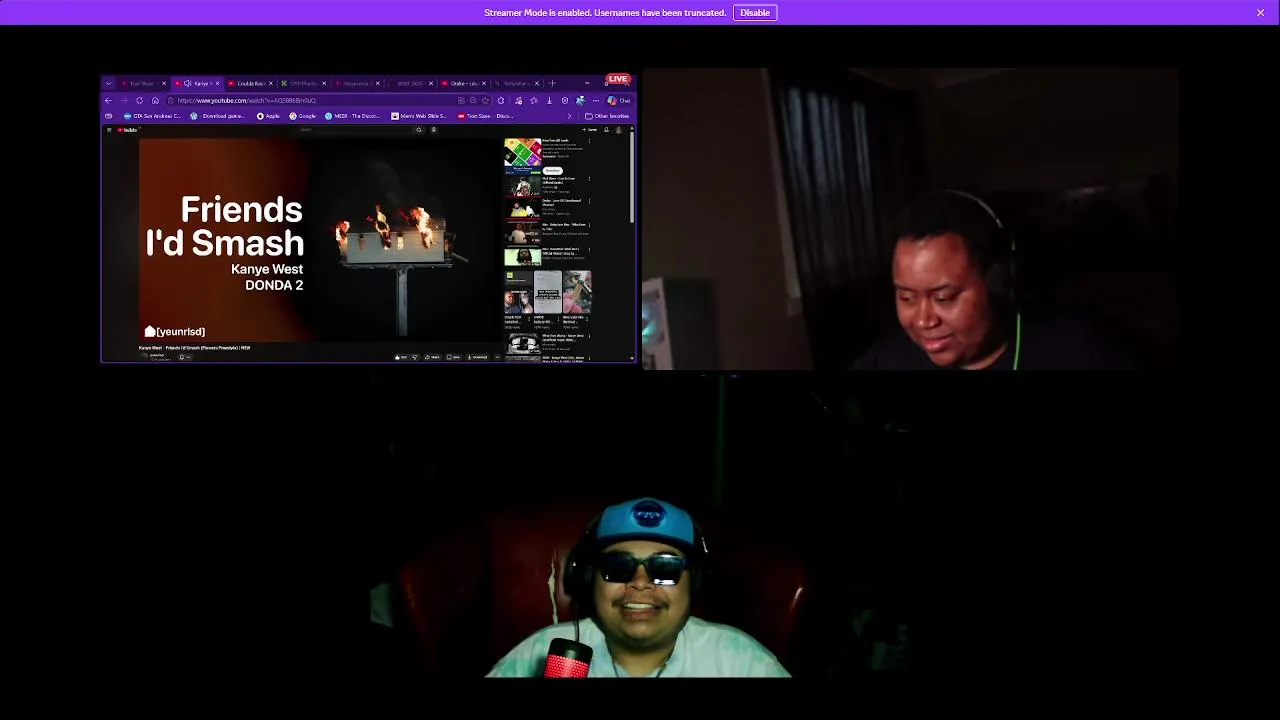Open the YouTube account avatar menu

click(x=619, y=130)
